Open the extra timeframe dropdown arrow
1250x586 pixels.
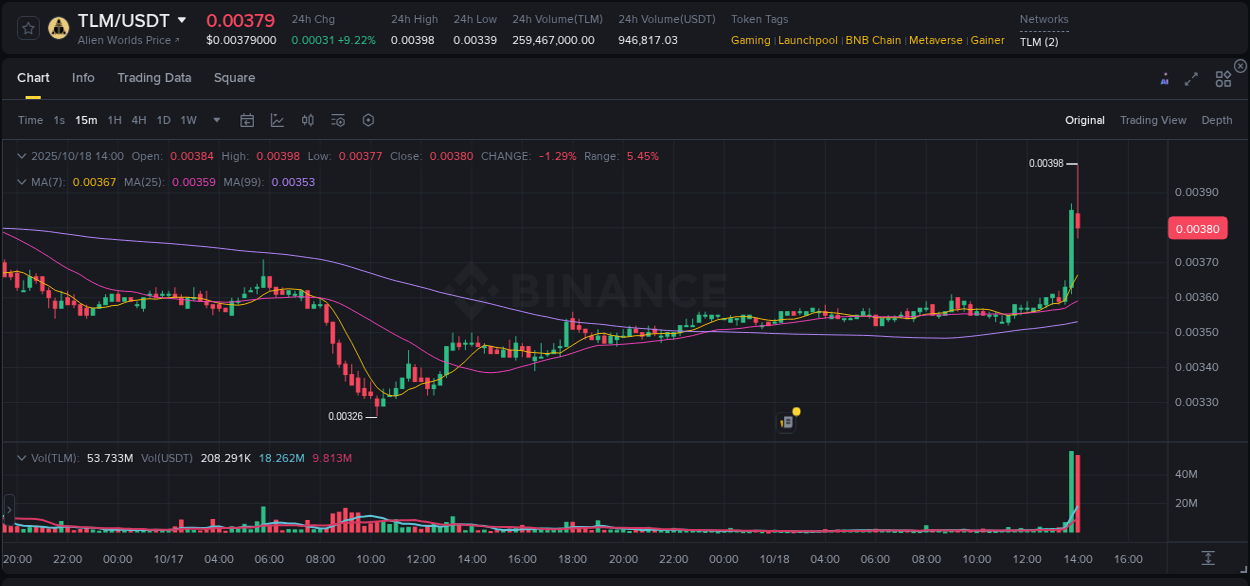215,120
